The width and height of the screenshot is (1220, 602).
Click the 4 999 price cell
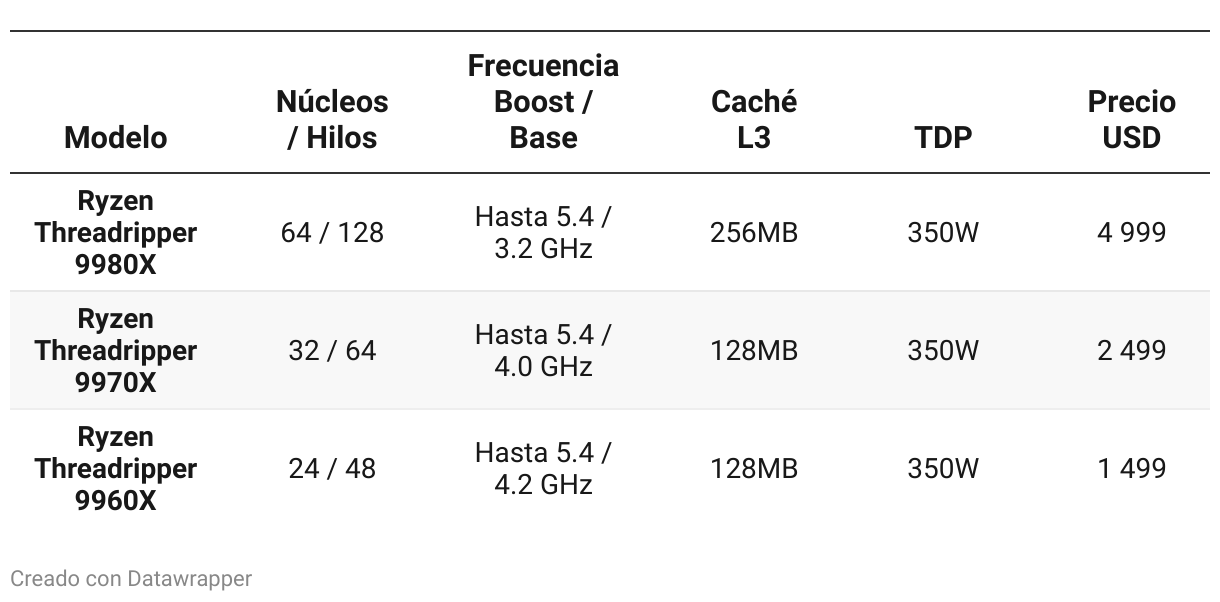point(1132,232)
